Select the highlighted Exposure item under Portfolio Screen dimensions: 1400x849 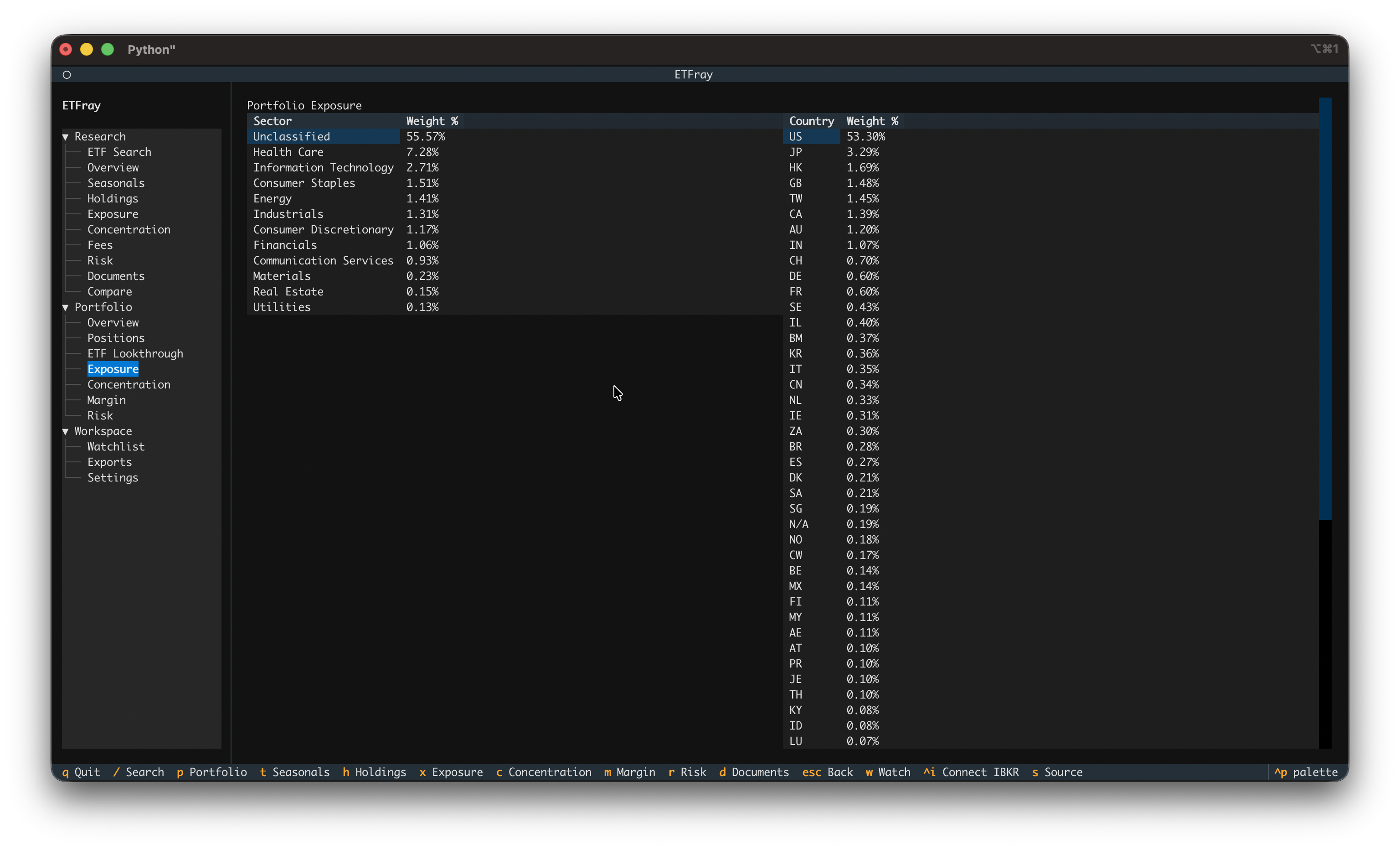point(113,369)
